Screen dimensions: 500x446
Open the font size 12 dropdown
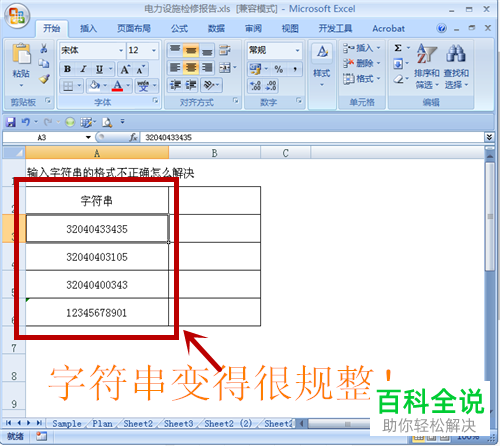(154, 50)
